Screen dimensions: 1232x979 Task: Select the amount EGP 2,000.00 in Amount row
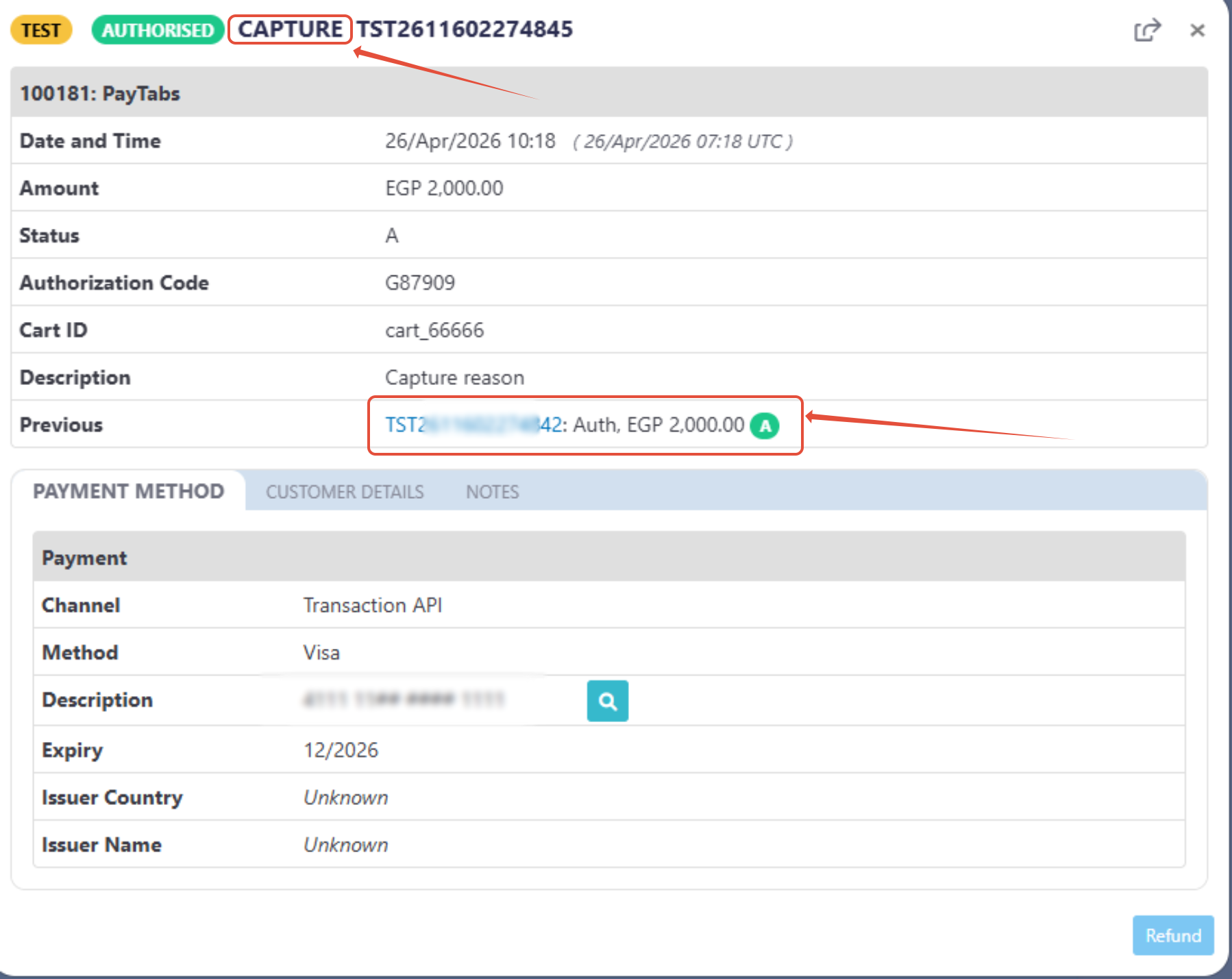tap(444, 188)
